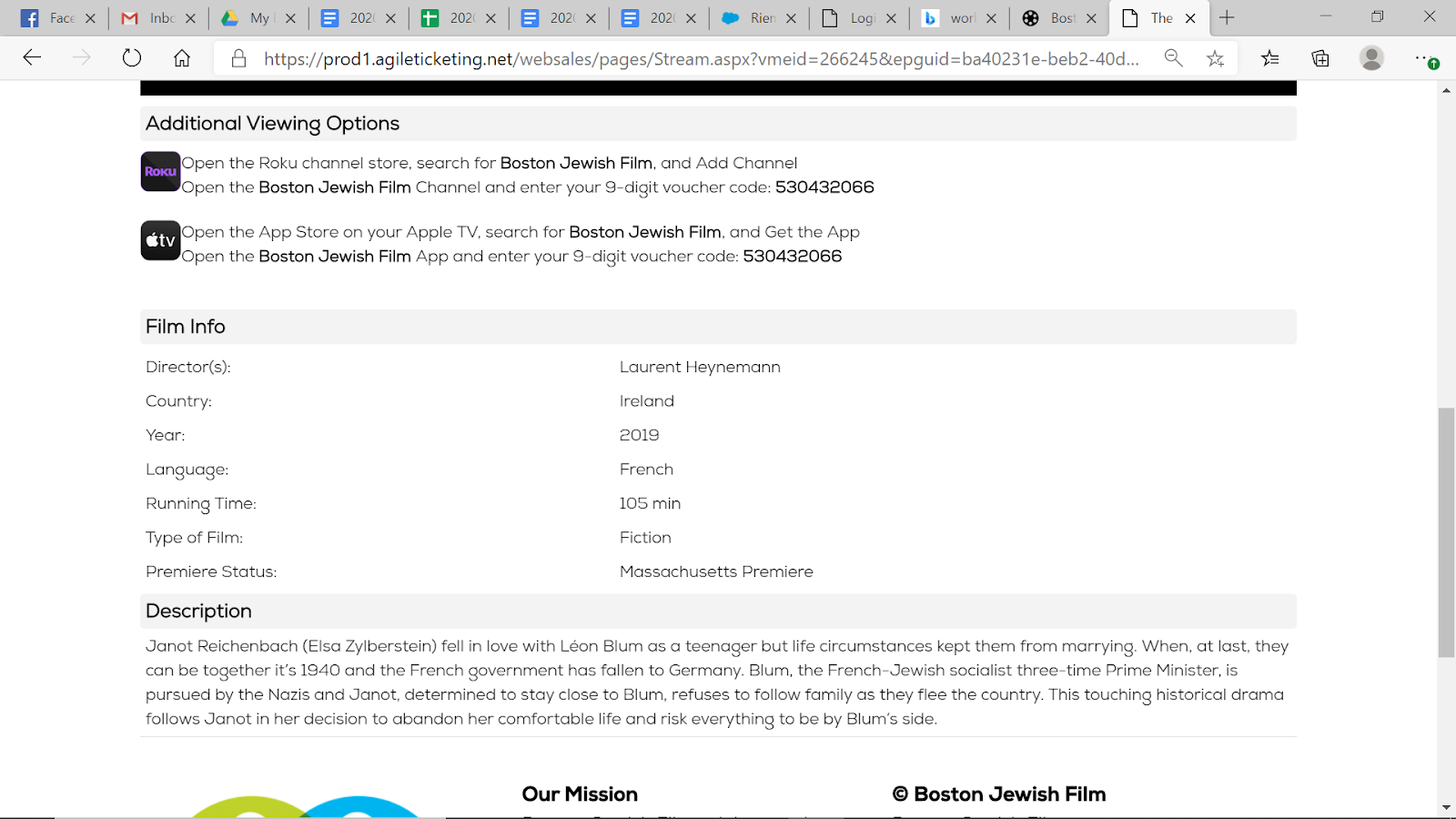Click the 'Additional Viewing Options' heading
1456x819 pixels.
272,124
